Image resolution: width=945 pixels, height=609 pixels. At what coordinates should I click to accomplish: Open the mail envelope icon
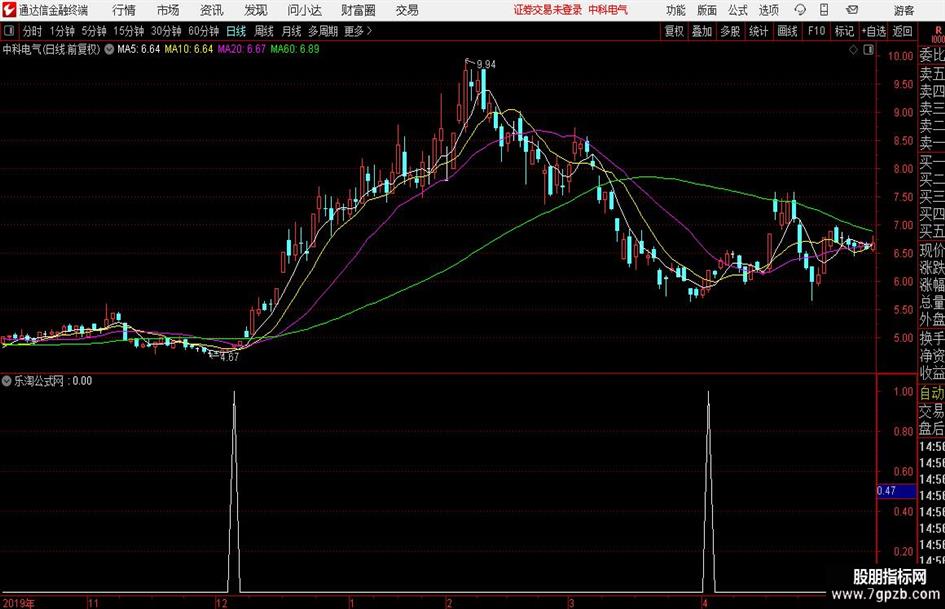(x=852, y=10)
